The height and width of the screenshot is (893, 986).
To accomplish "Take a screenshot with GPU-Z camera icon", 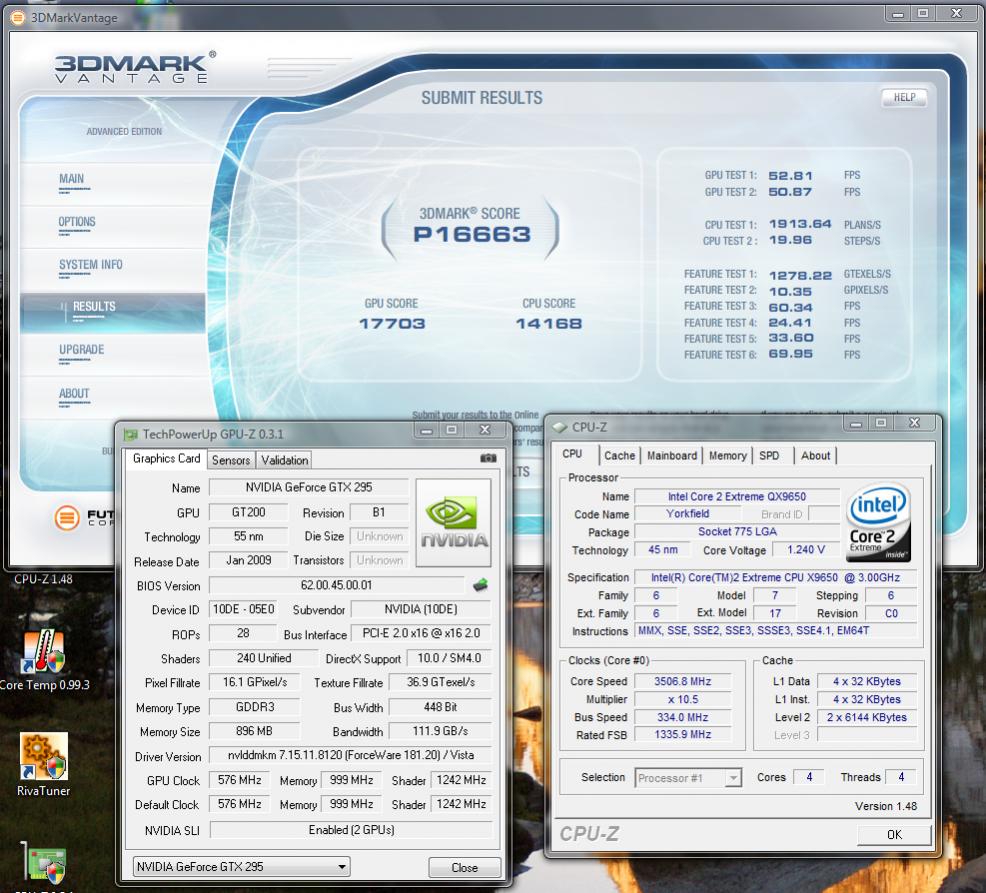I will tap(488, 458).
